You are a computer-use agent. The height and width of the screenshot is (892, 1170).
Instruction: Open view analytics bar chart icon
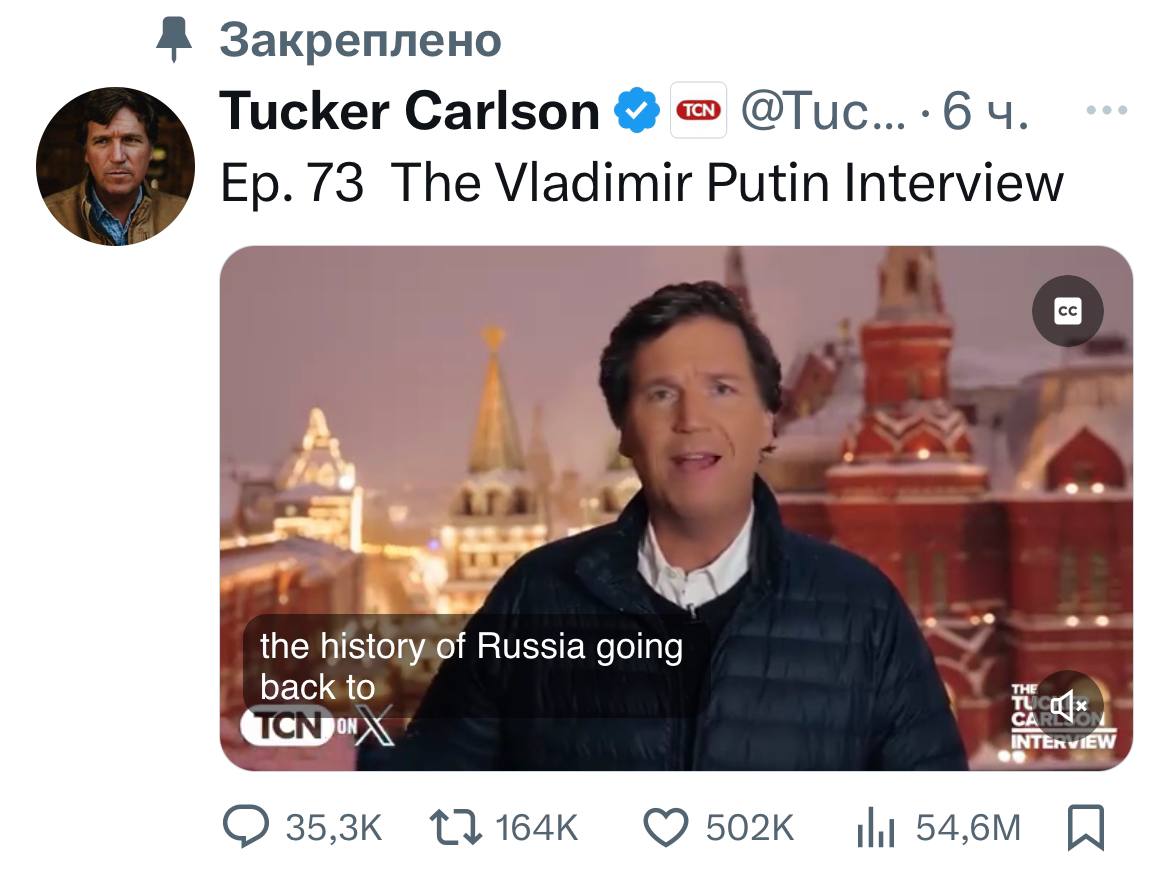[x=876, y=828]
